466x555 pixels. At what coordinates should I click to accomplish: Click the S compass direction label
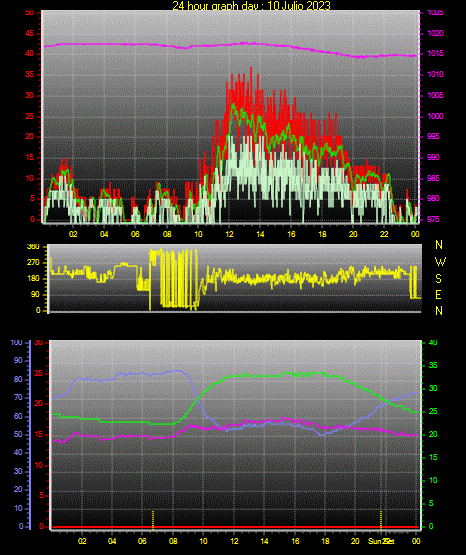coord(438,279)
